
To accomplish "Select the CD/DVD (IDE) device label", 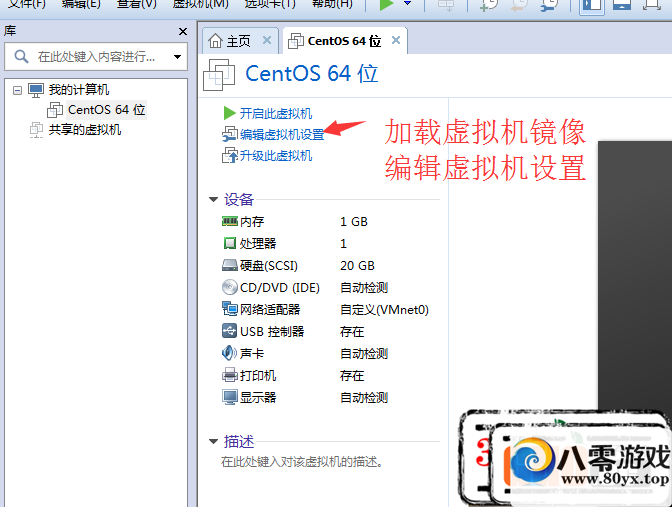I will pyautogui.click(x=279, y=288).
